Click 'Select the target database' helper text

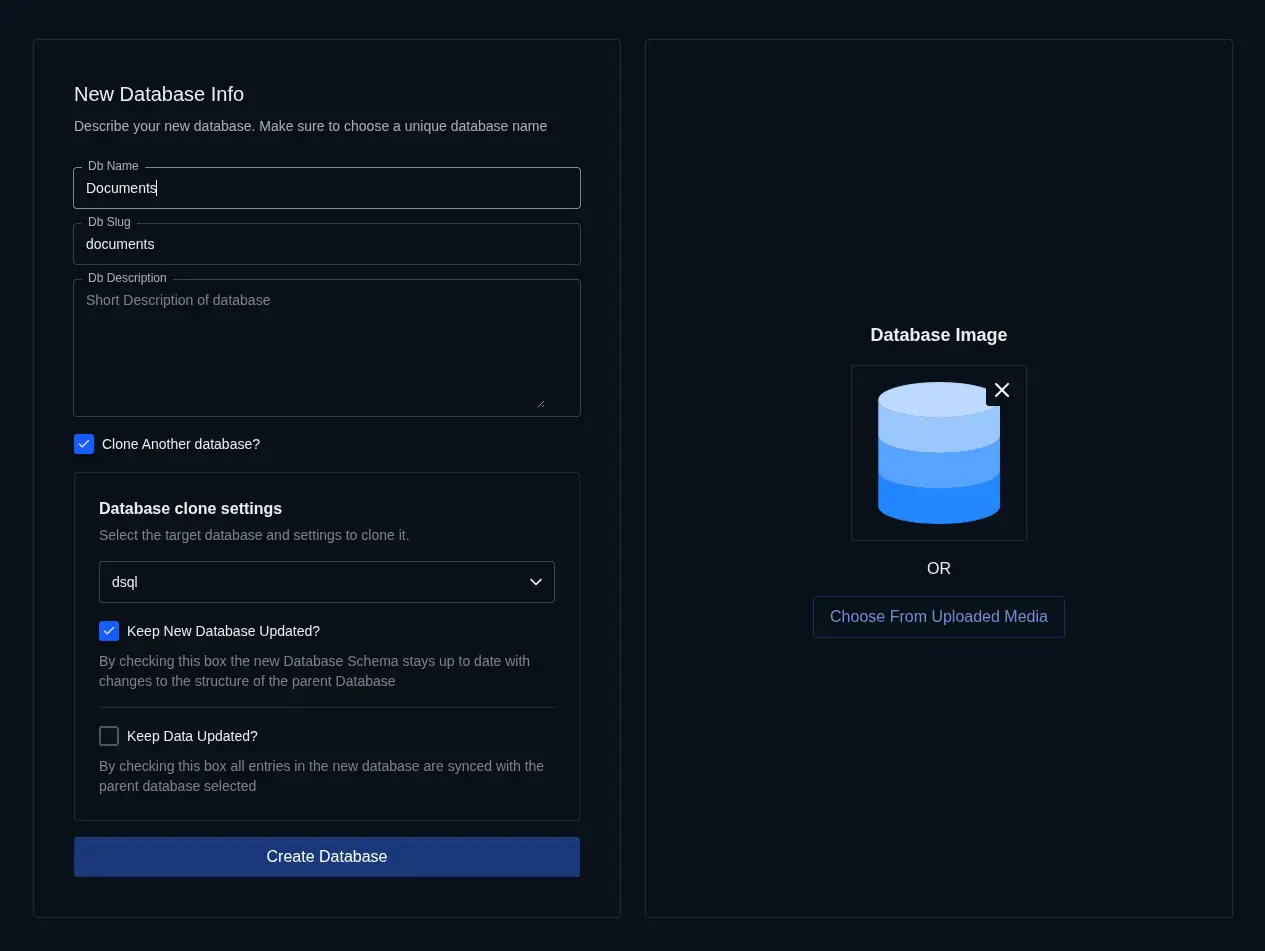point(254,535)
